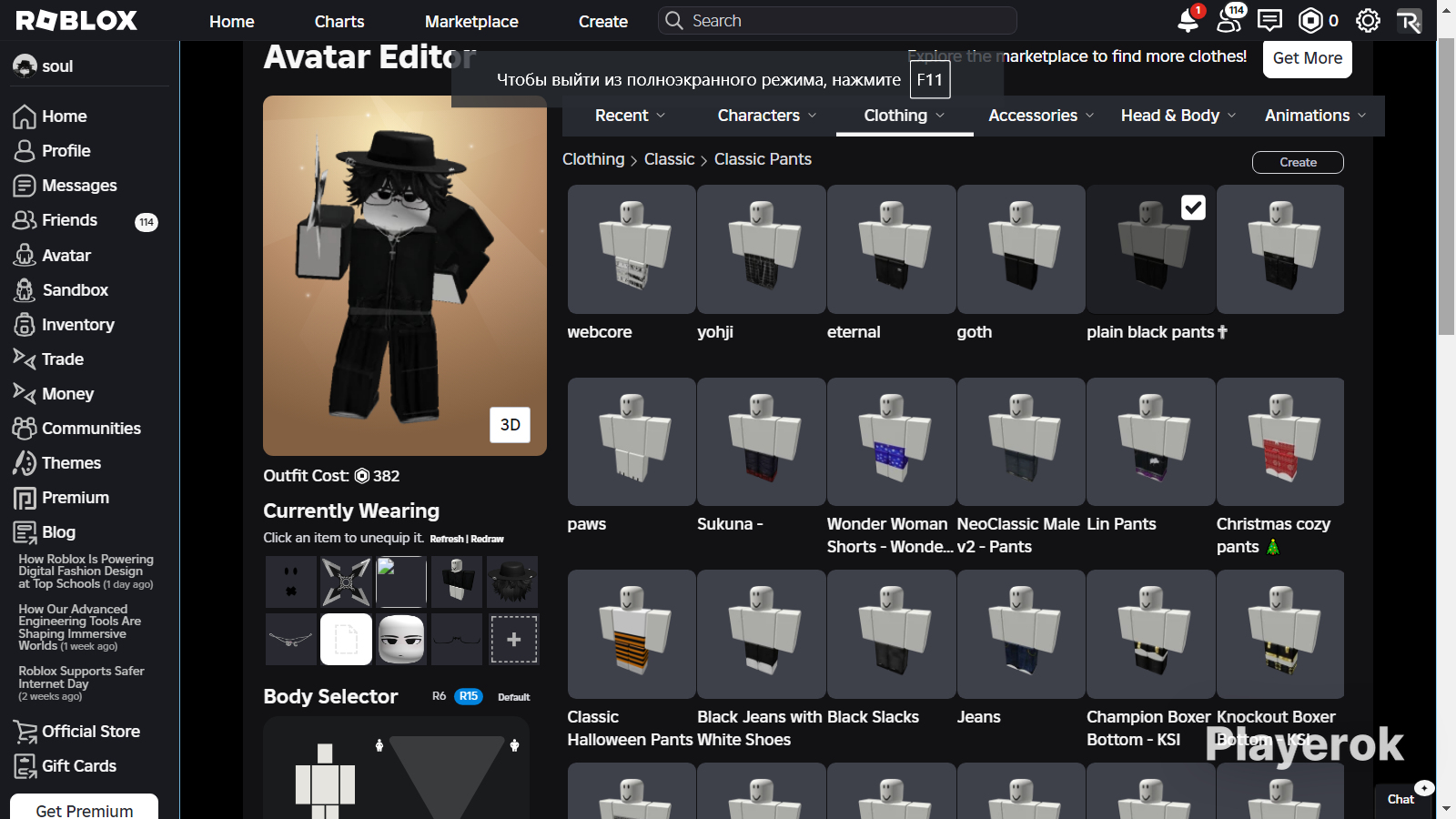Go to Home in top navigation
The height and width of the screenshot is (819, 1456).
232,21
